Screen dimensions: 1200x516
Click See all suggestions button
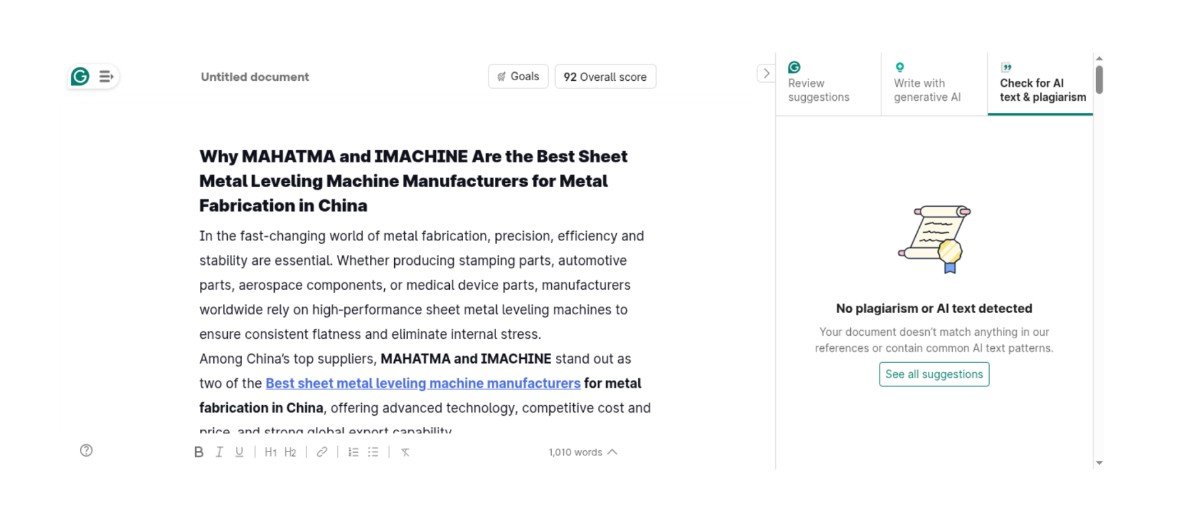[x=934, y=374]
